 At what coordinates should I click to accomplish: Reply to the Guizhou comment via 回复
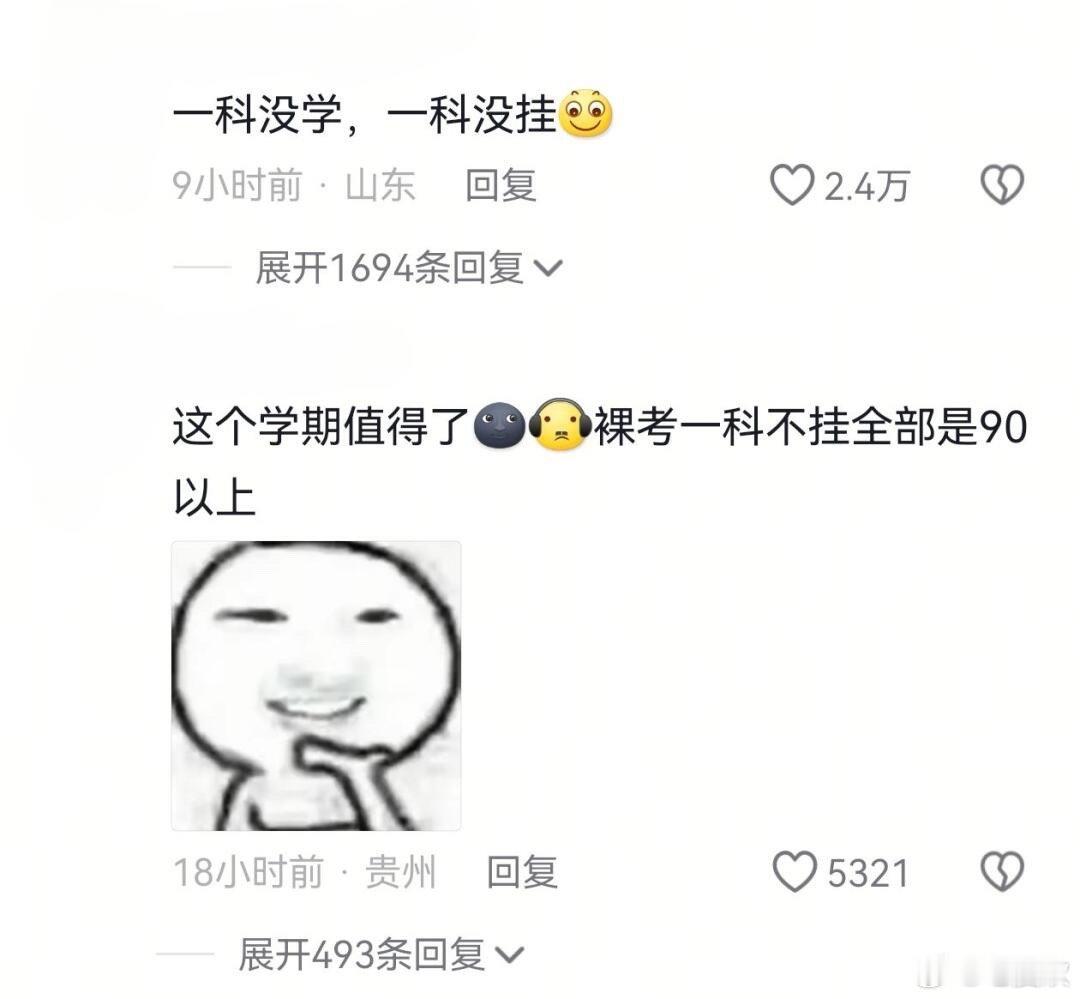coord(522,872)
